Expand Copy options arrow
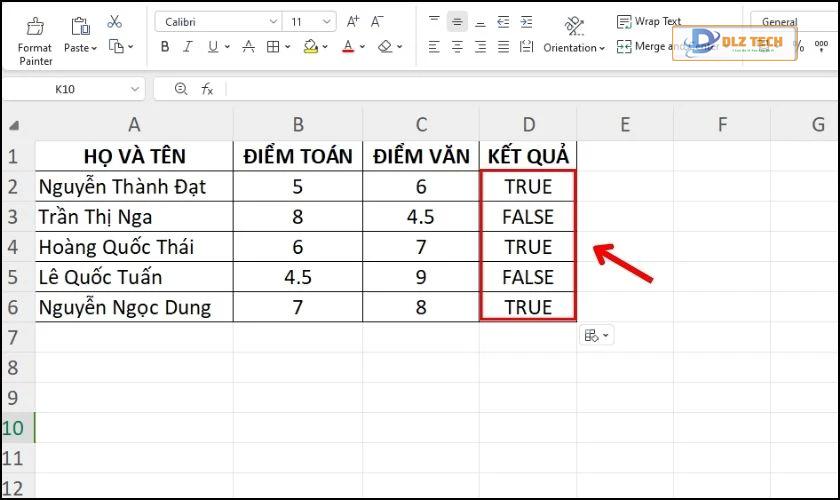 [x=131, y=47]
